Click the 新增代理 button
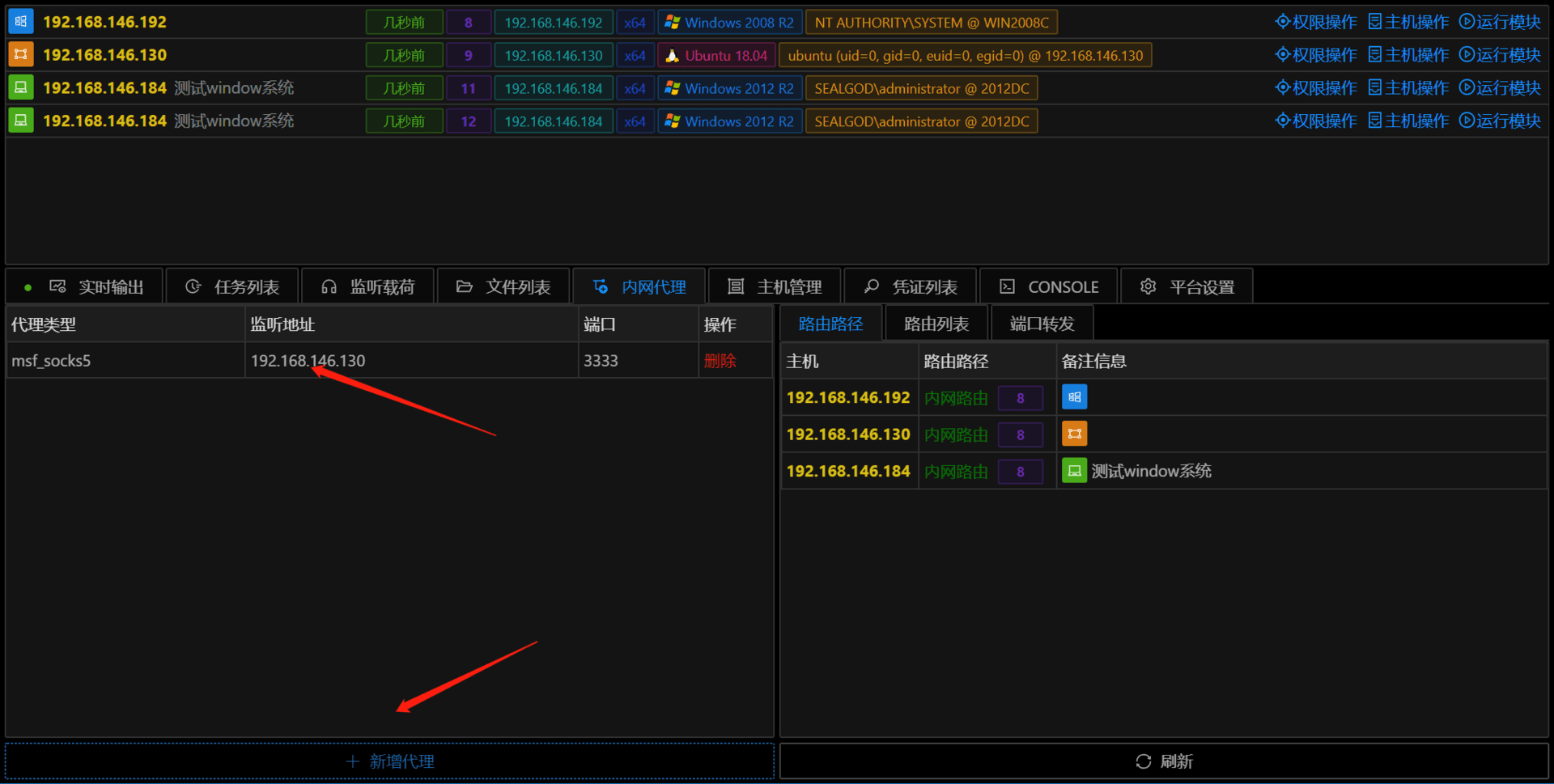Screen dimensions: 1554x784 click(x=390, y=761)
